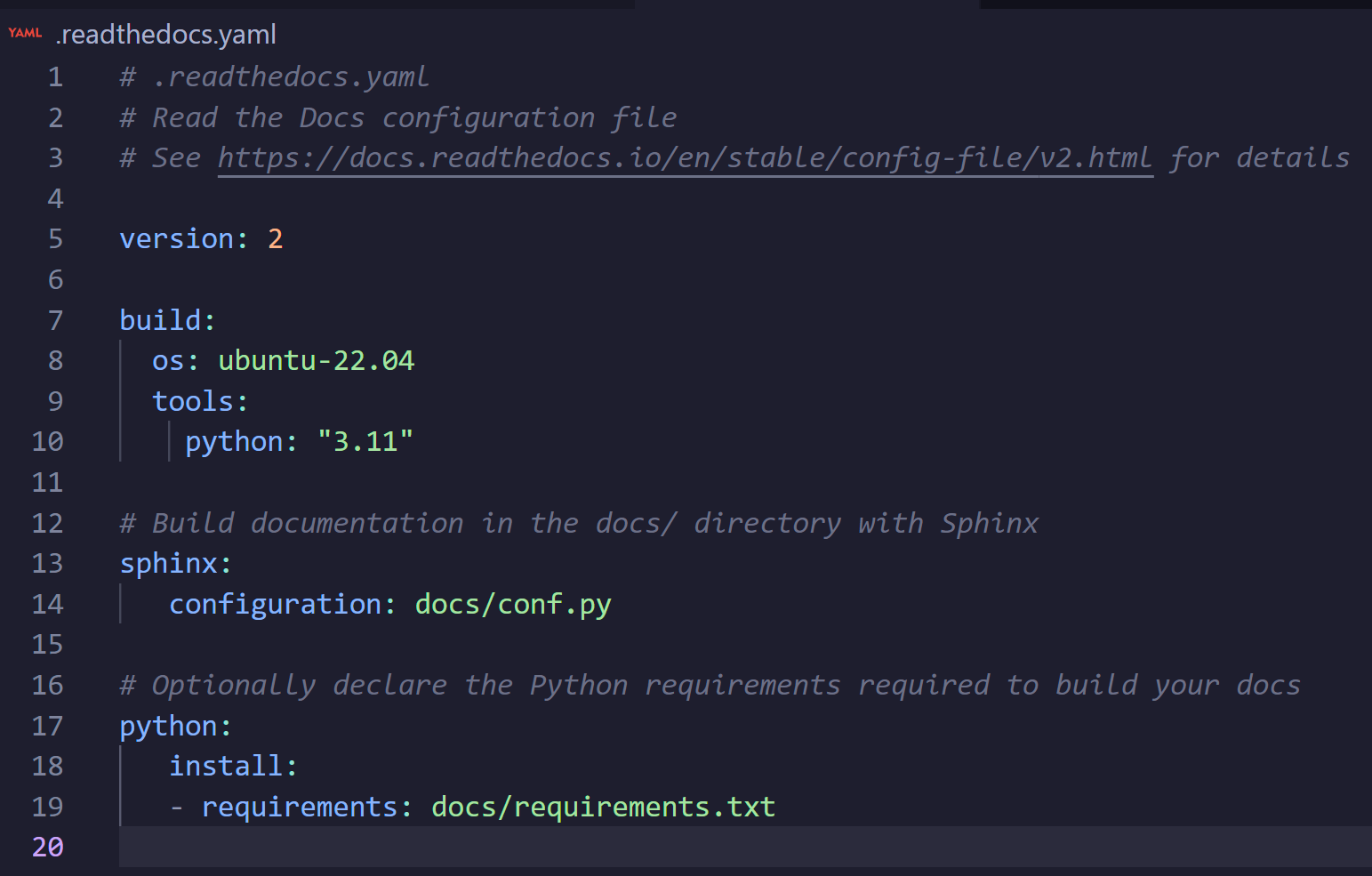Click the 'sphinx:' key
The image size is (1372, 876).
click(176, 564)
